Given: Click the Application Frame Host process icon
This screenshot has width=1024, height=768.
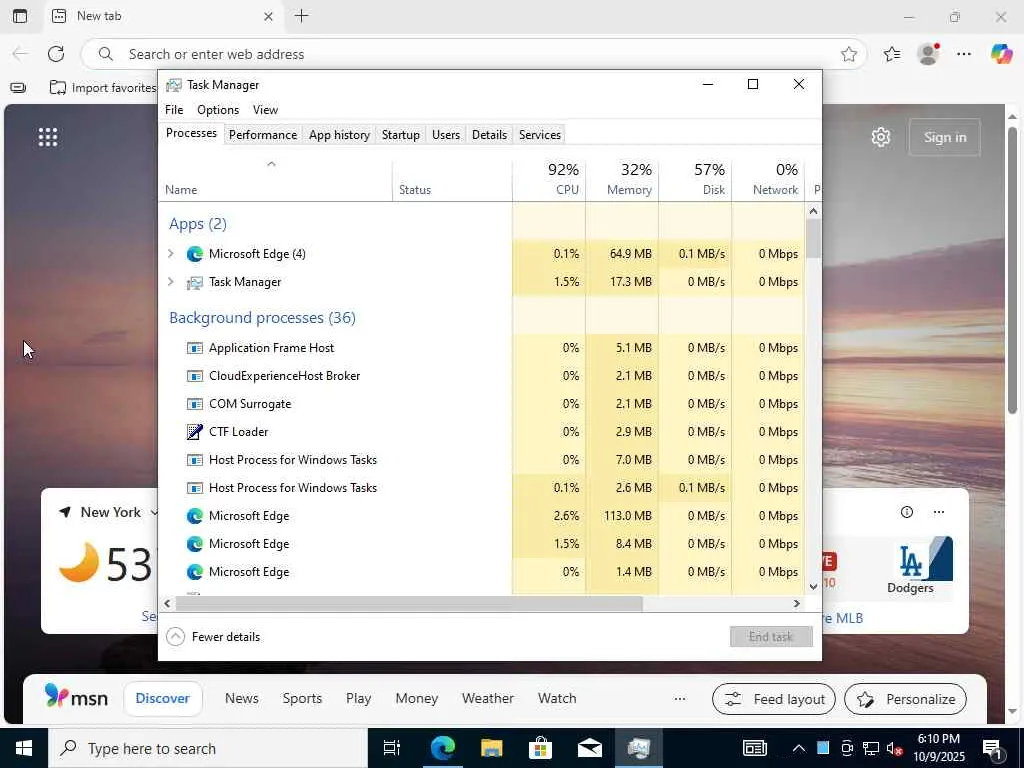Looking at the screenshot, I should (x=195, y=348).
